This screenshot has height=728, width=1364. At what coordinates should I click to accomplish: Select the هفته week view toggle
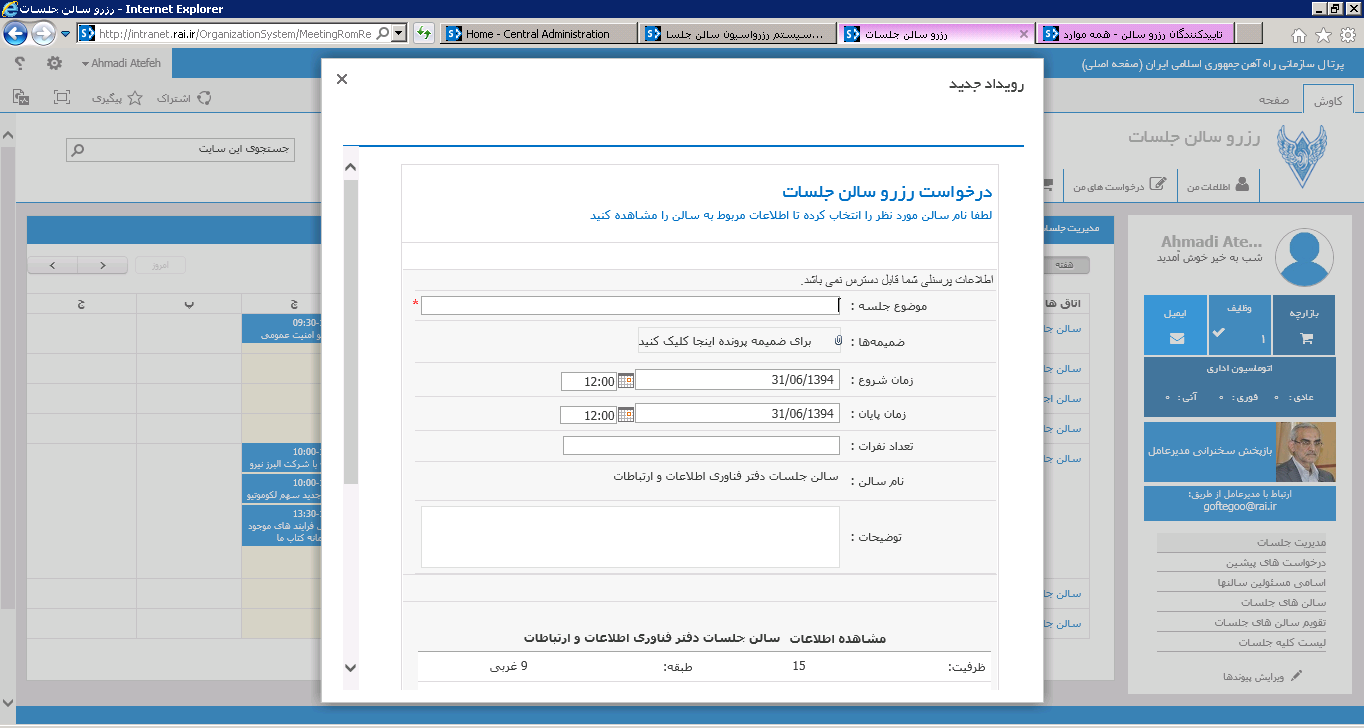click(x=1067, y=265)
